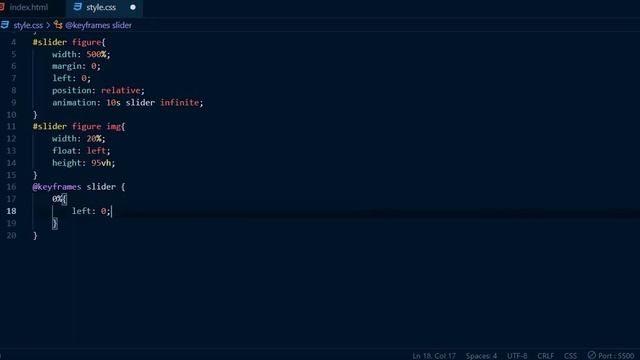Image resolution: width=640 pixels, height=360 pixels.
Task: Click the closing brace on line 10
Action: tap(35, 115)
